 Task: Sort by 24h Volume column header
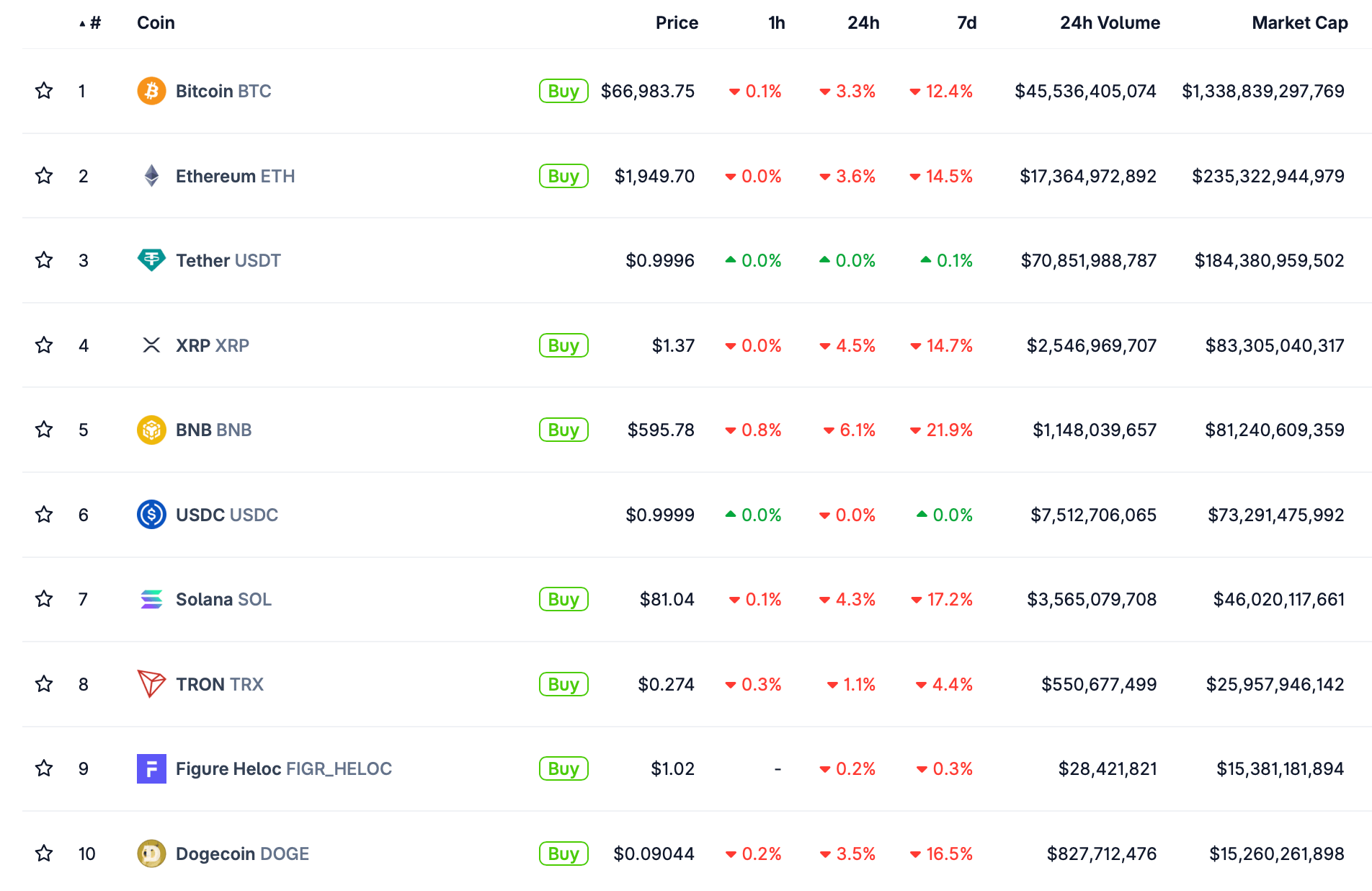1109,23
